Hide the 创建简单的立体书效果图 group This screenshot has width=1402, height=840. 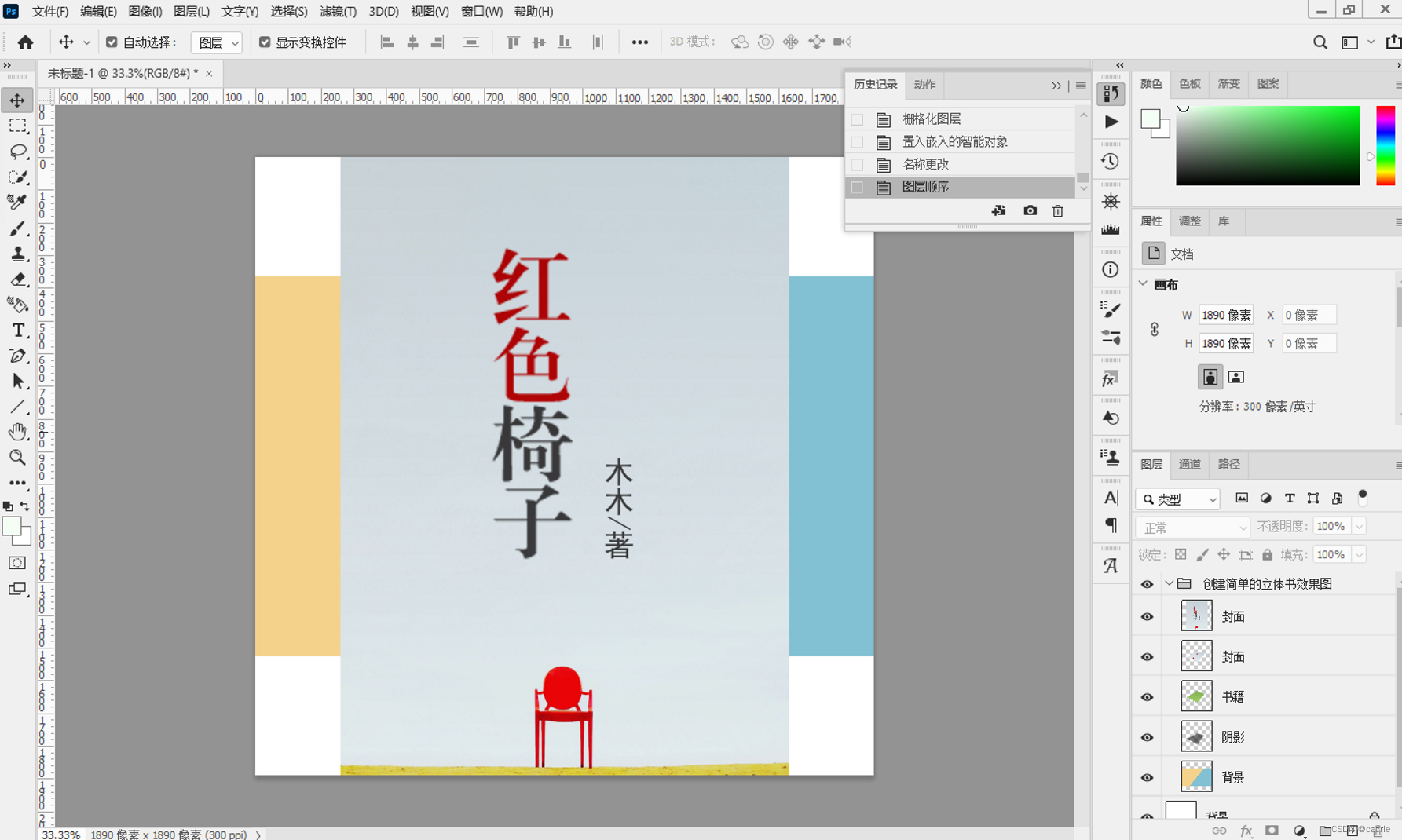[1148, 584]
